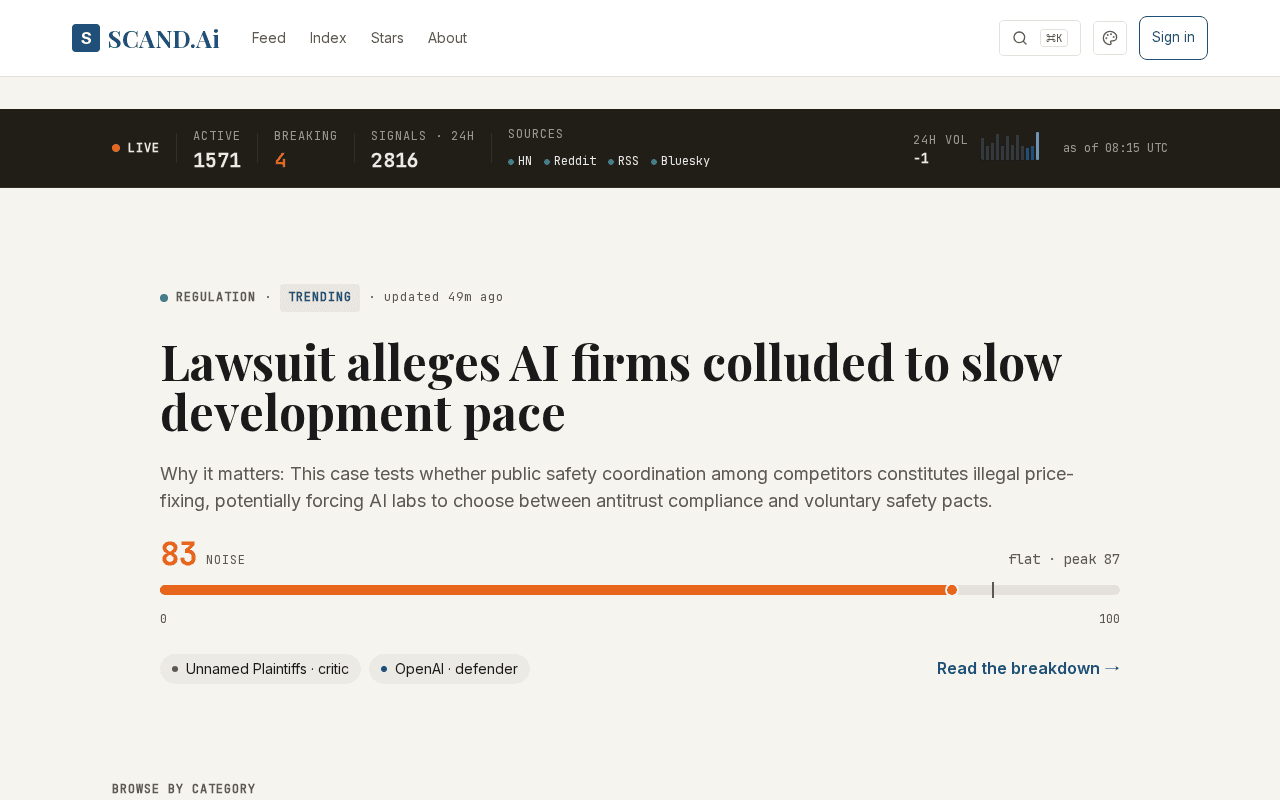Click the 'as of 08:15 UTC' timestamp
This screenshot has width=1280, height=800.
coord(1115,148)
